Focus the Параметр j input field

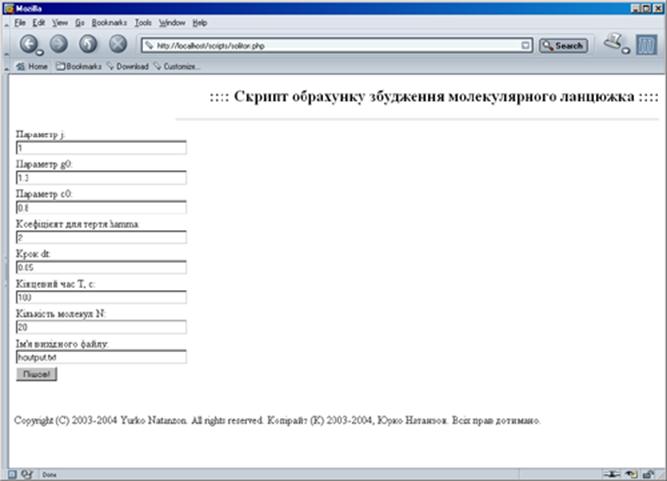point(101,148)
